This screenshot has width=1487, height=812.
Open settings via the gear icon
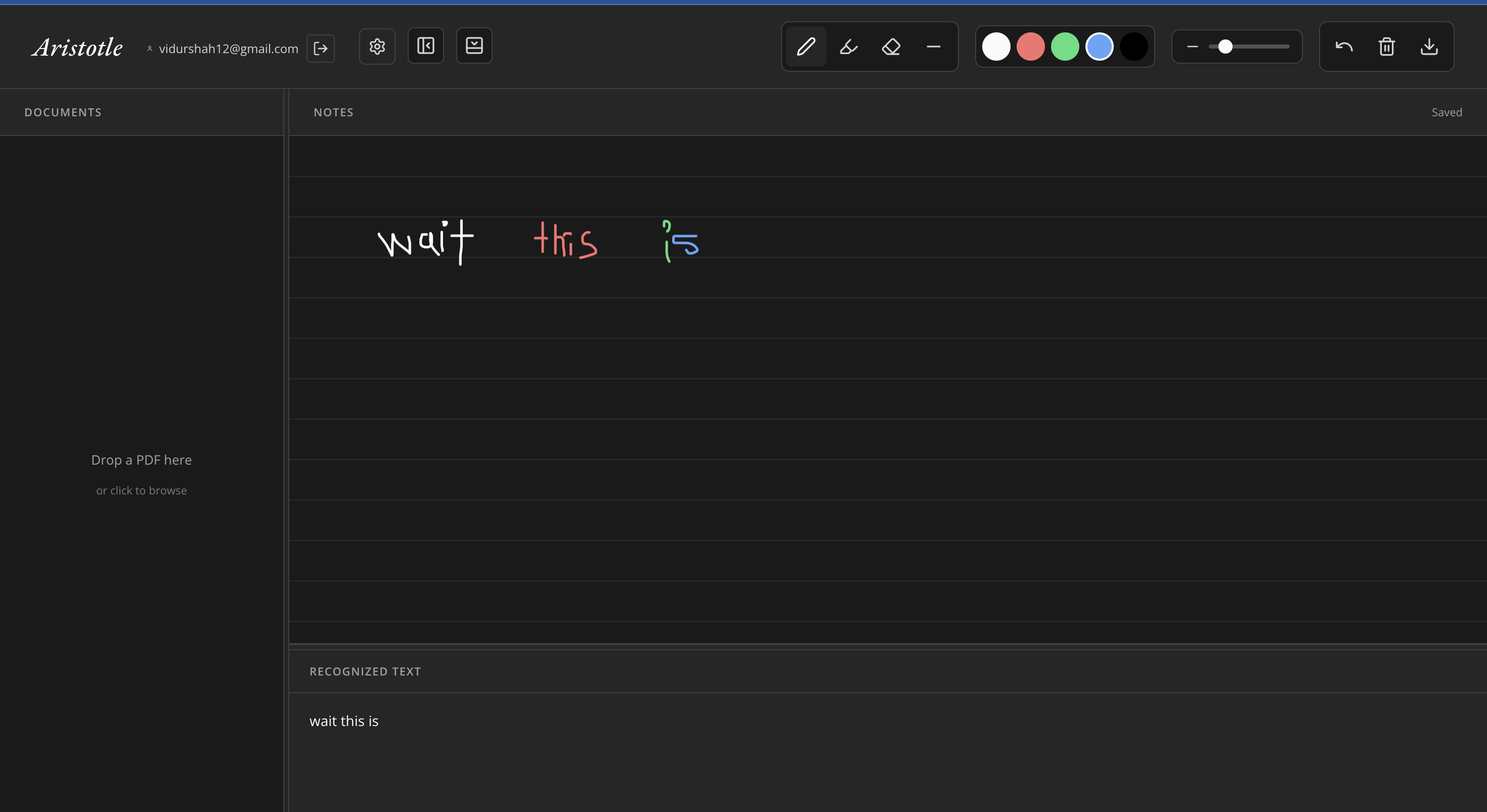click(x=377, y=46)
